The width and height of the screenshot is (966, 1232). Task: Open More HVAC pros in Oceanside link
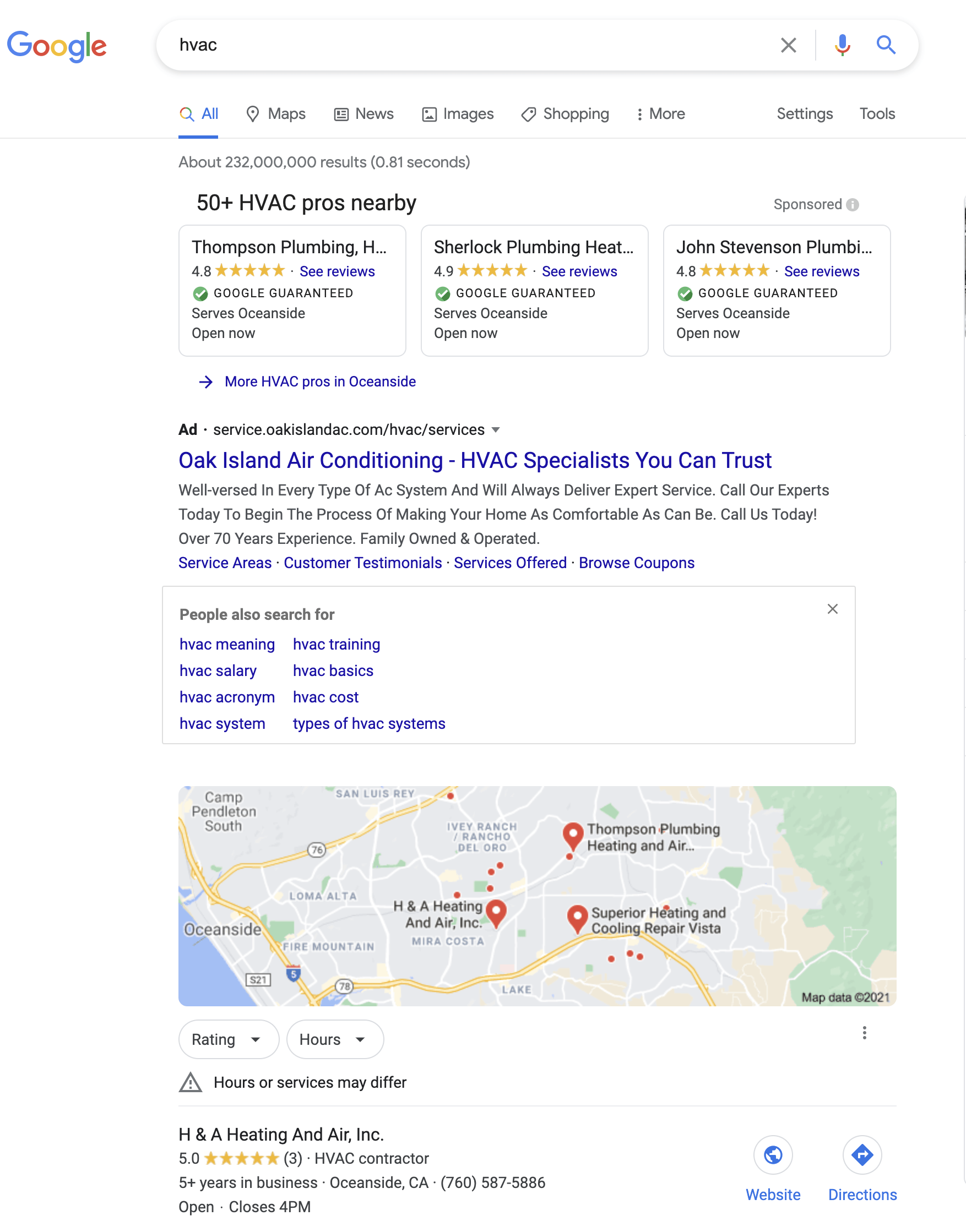point(320,382)
